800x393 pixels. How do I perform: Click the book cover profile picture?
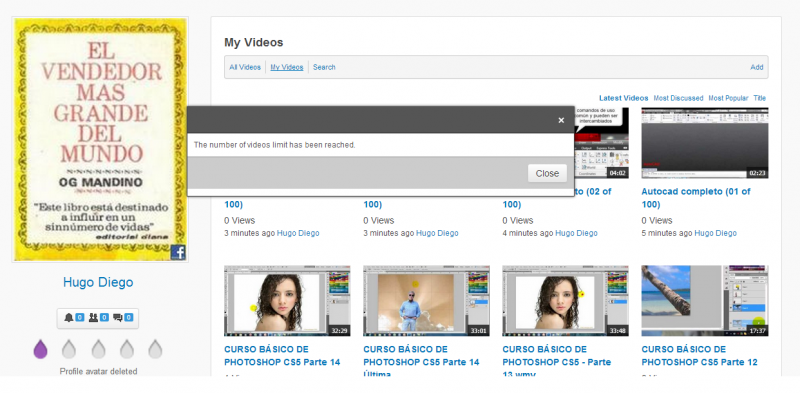click(x=100, y=139)
